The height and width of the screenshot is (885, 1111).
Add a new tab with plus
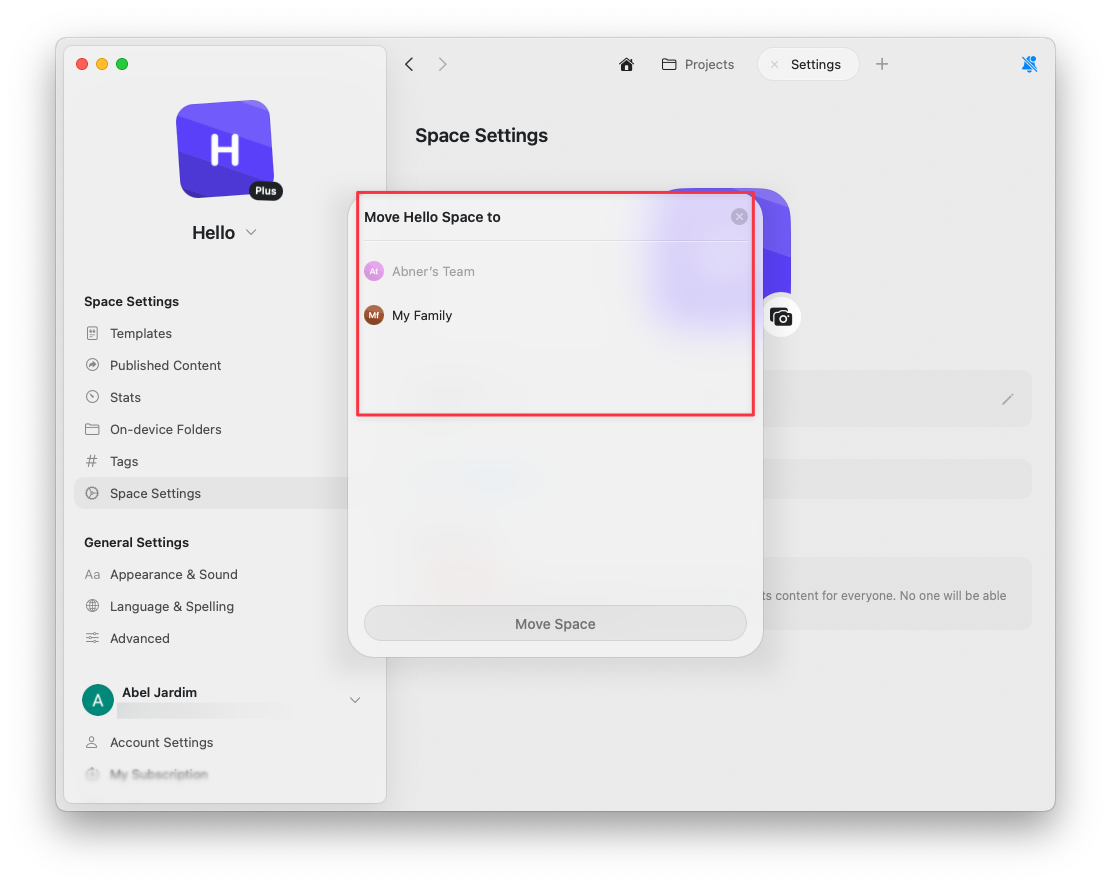881,64
